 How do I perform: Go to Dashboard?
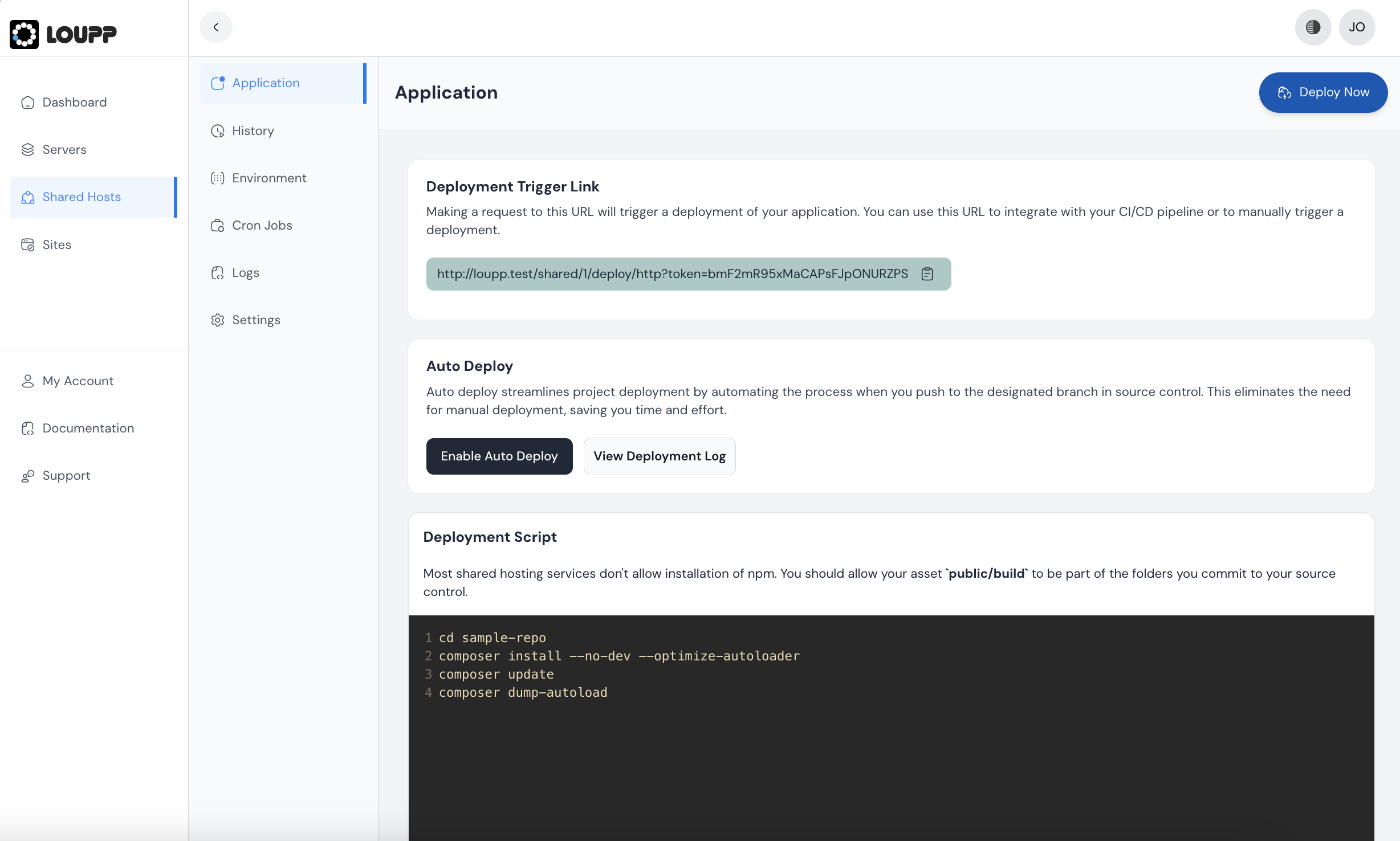pyautogui.click(x=93, y=103)
